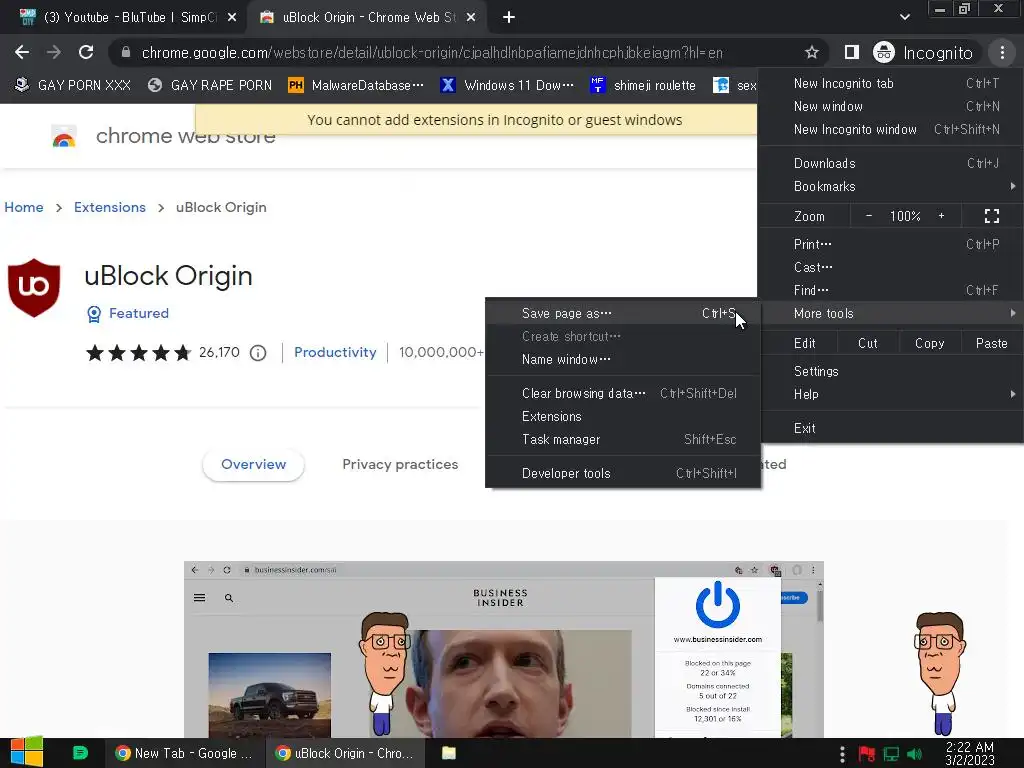Open the taskbar clock showing 2:22 AM

point(970,753)
